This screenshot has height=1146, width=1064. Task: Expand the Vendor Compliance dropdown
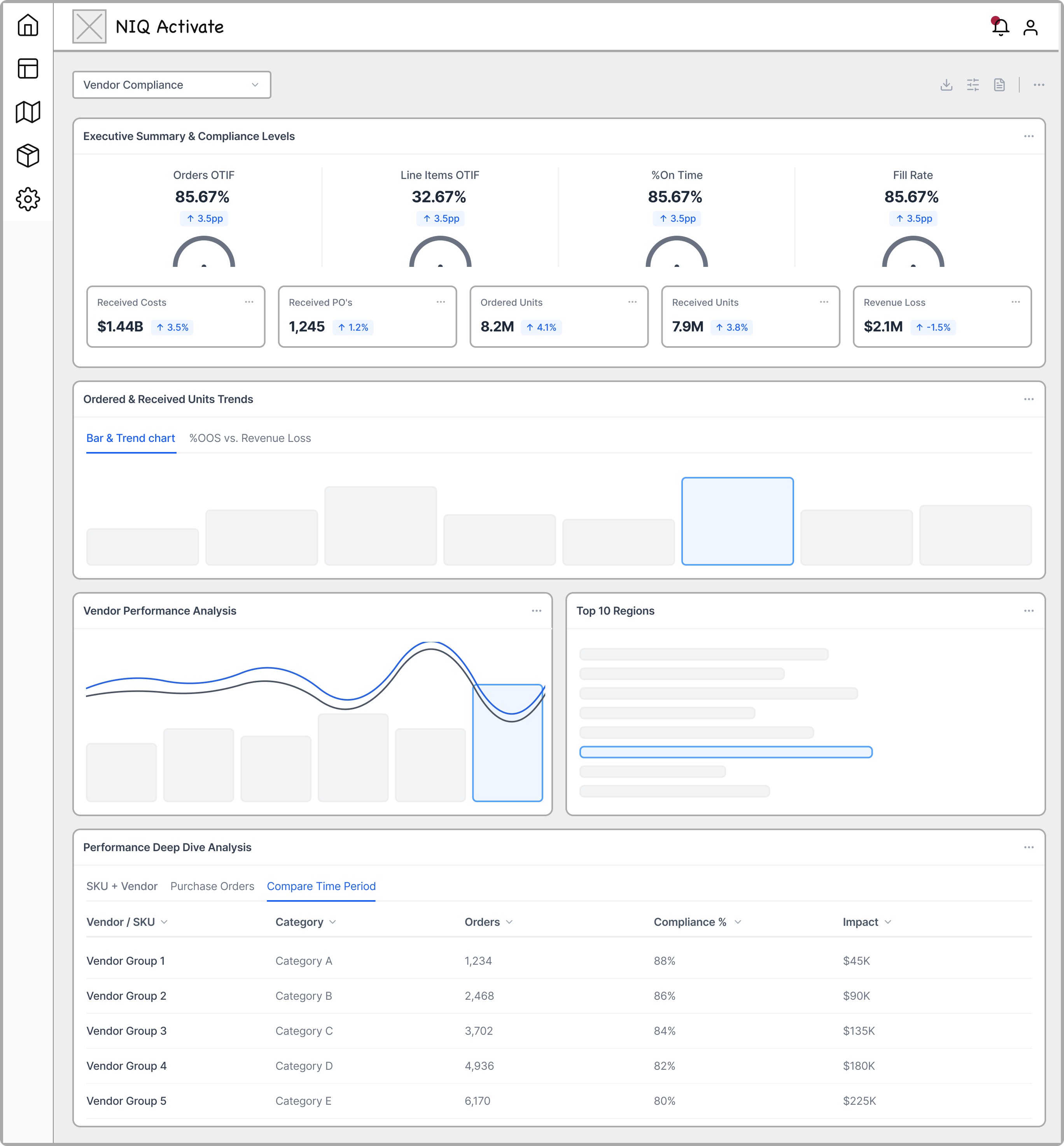[171, 85]
